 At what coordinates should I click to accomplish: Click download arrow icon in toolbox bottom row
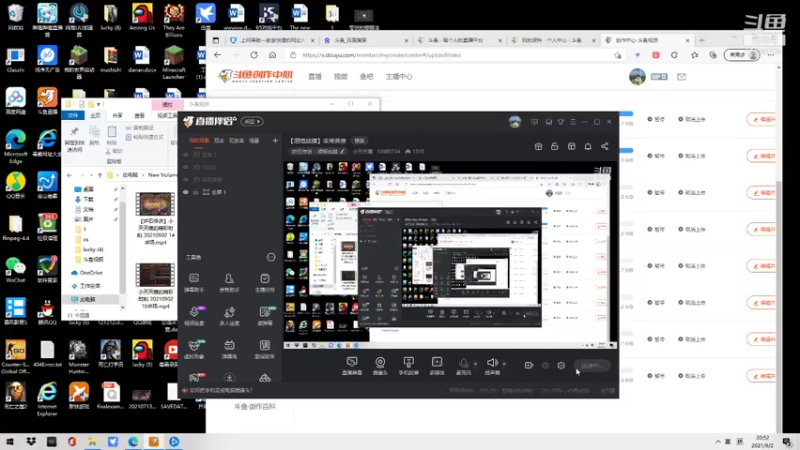click(229, 378)
